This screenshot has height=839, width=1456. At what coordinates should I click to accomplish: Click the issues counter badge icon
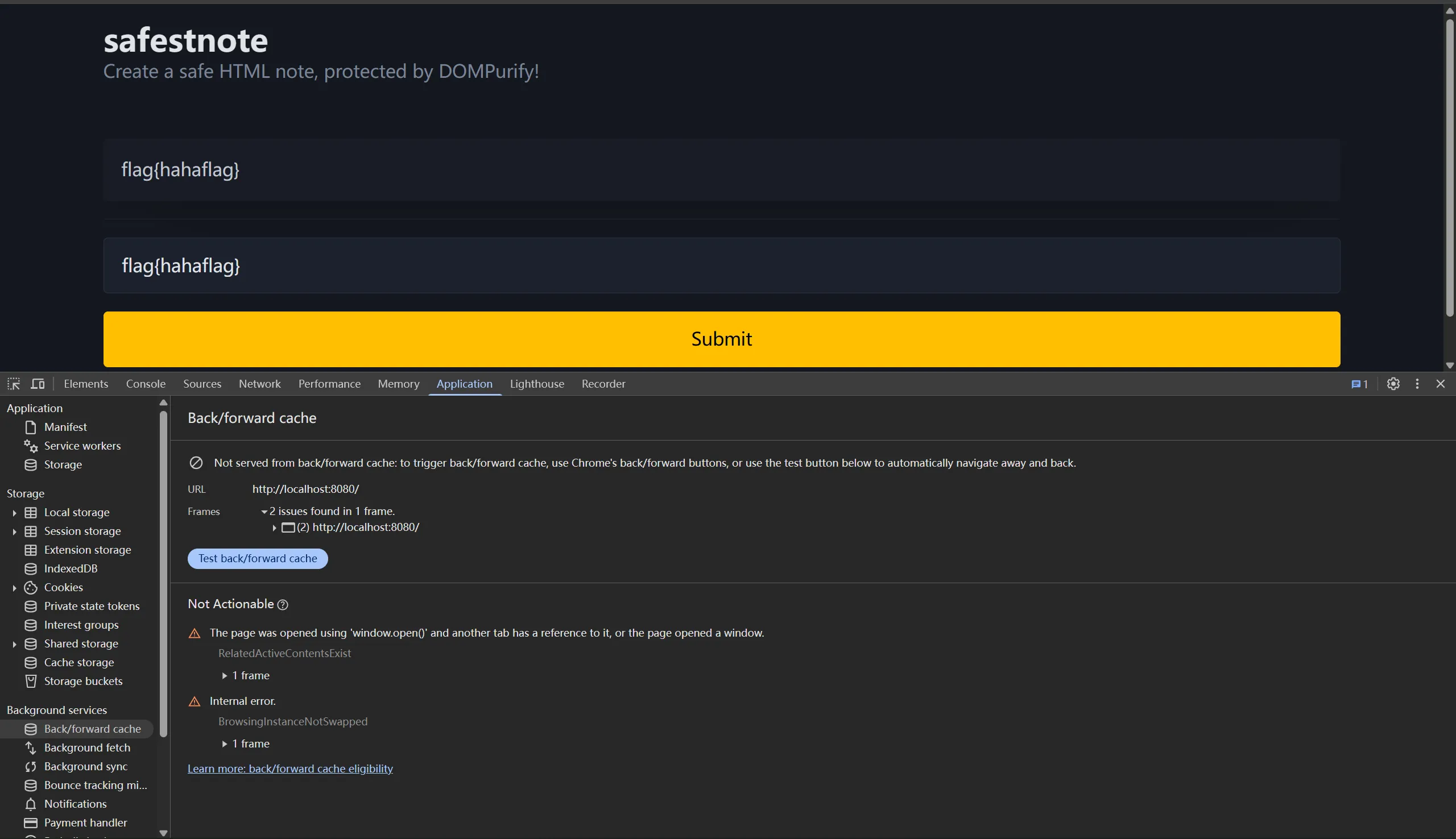[1359, 384]
